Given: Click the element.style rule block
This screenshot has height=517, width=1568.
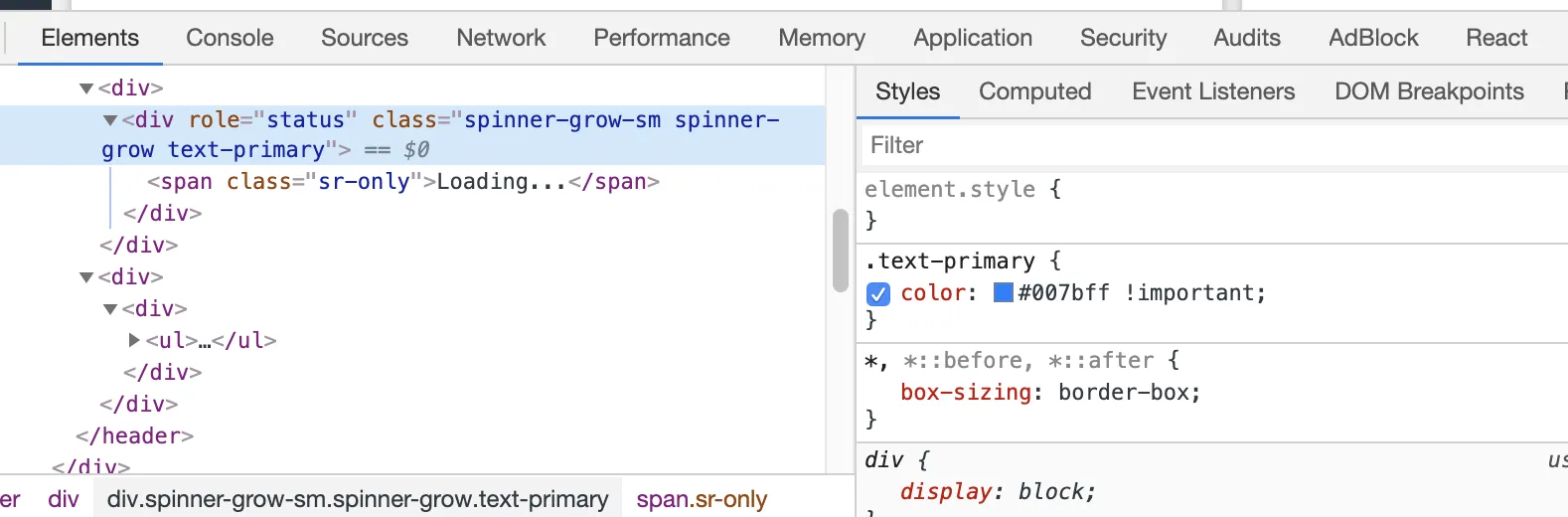Looking at the screenshot, I should tap(1212, 204).
